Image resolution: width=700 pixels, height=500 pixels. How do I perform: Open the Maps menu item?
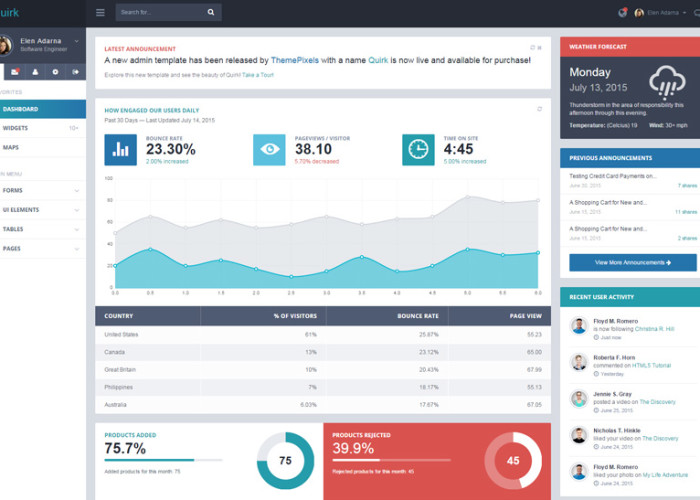(43, 147)
